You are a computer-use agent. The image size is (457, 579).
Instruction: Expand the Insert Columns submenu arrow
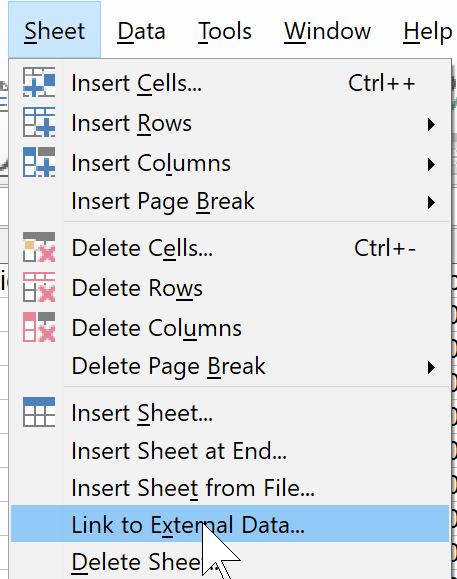coord(431,164)
